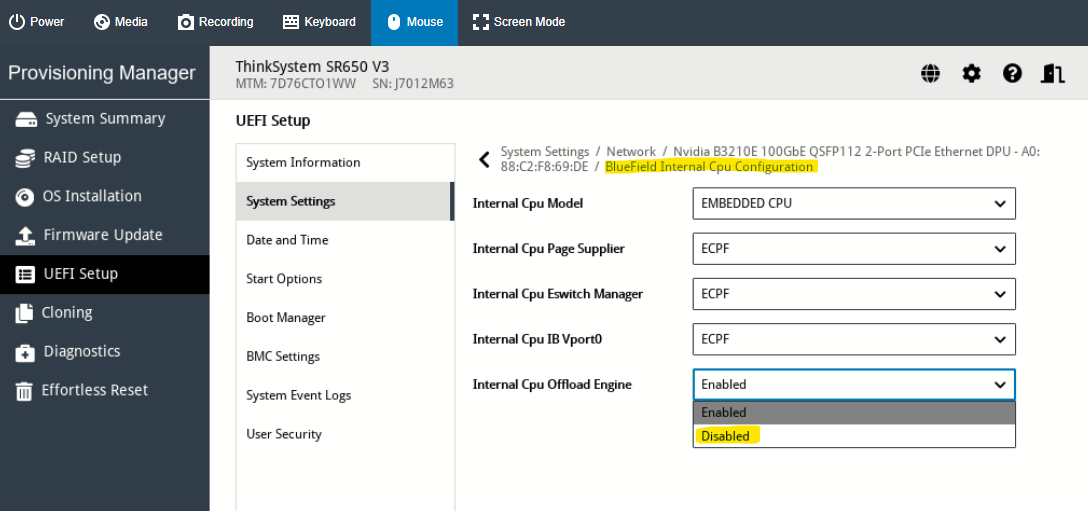Click the exit door icon
The image size is (1088, 511).
(1053, 73)
